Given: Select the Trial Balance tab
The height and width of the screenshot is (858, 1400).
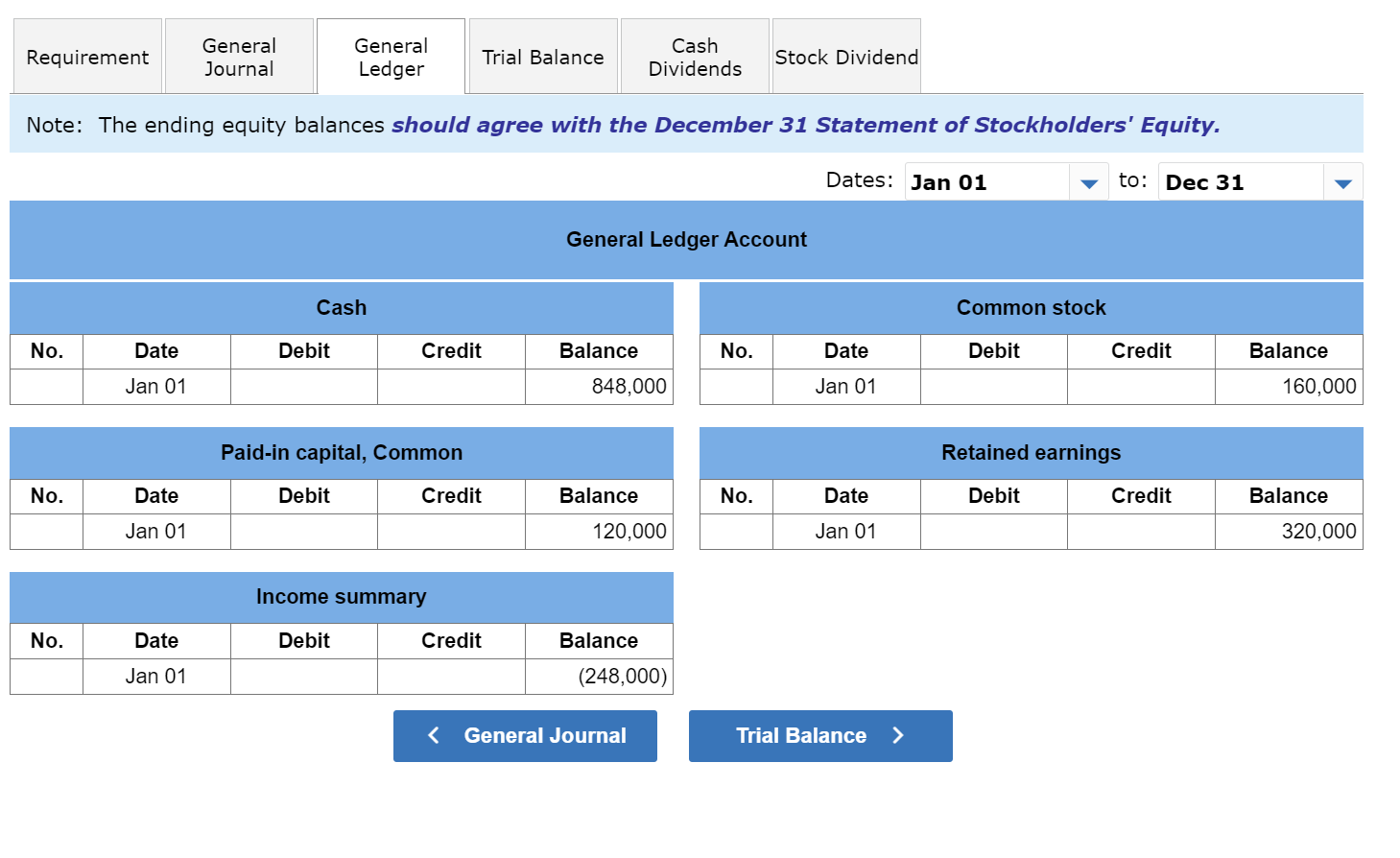Looking at the screenshot, I should pos(542,56).
